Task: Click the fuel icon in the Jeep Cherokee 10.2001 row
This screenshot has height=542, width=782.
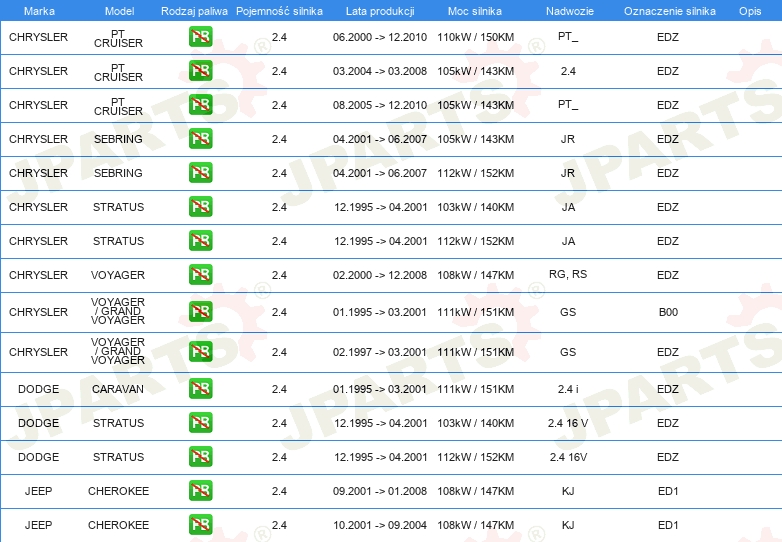Action: click(x=200, y=525)
